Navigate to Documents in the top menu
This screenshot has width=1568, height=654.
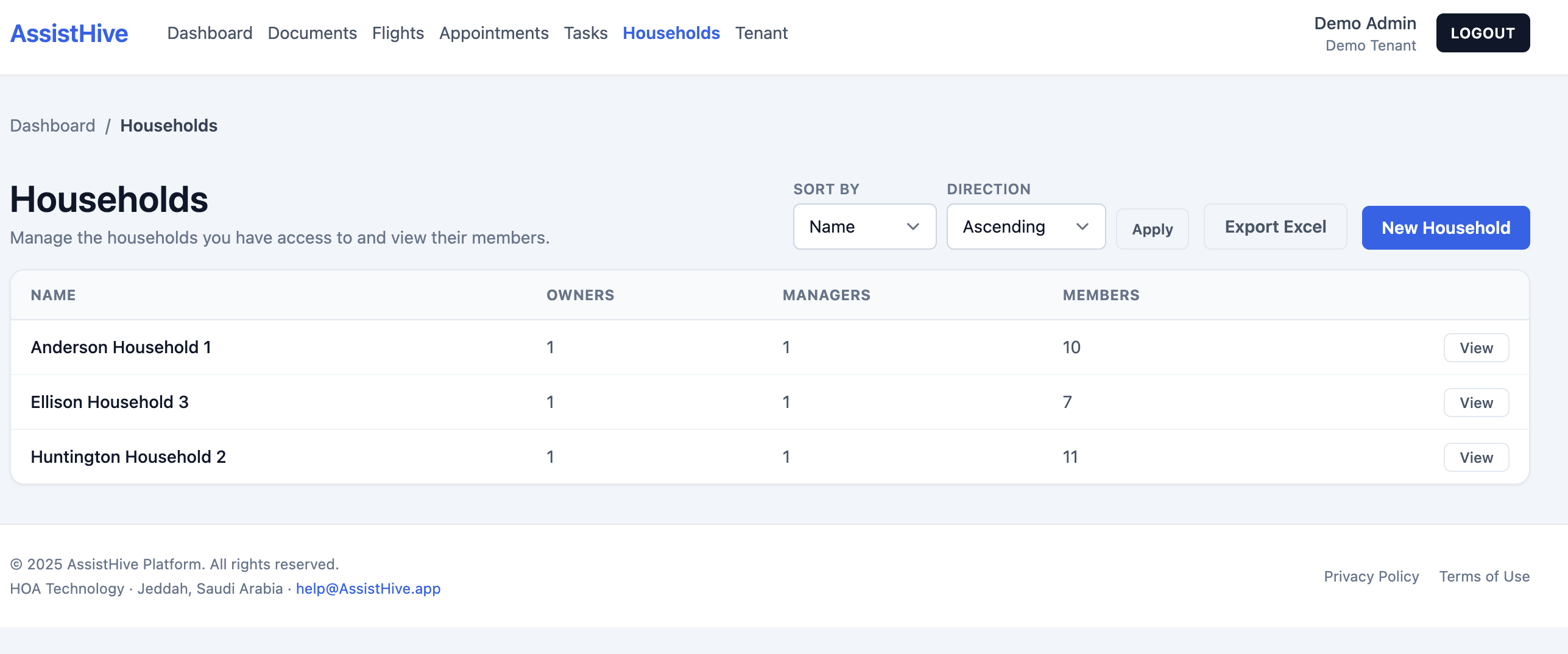coord(312,33)
